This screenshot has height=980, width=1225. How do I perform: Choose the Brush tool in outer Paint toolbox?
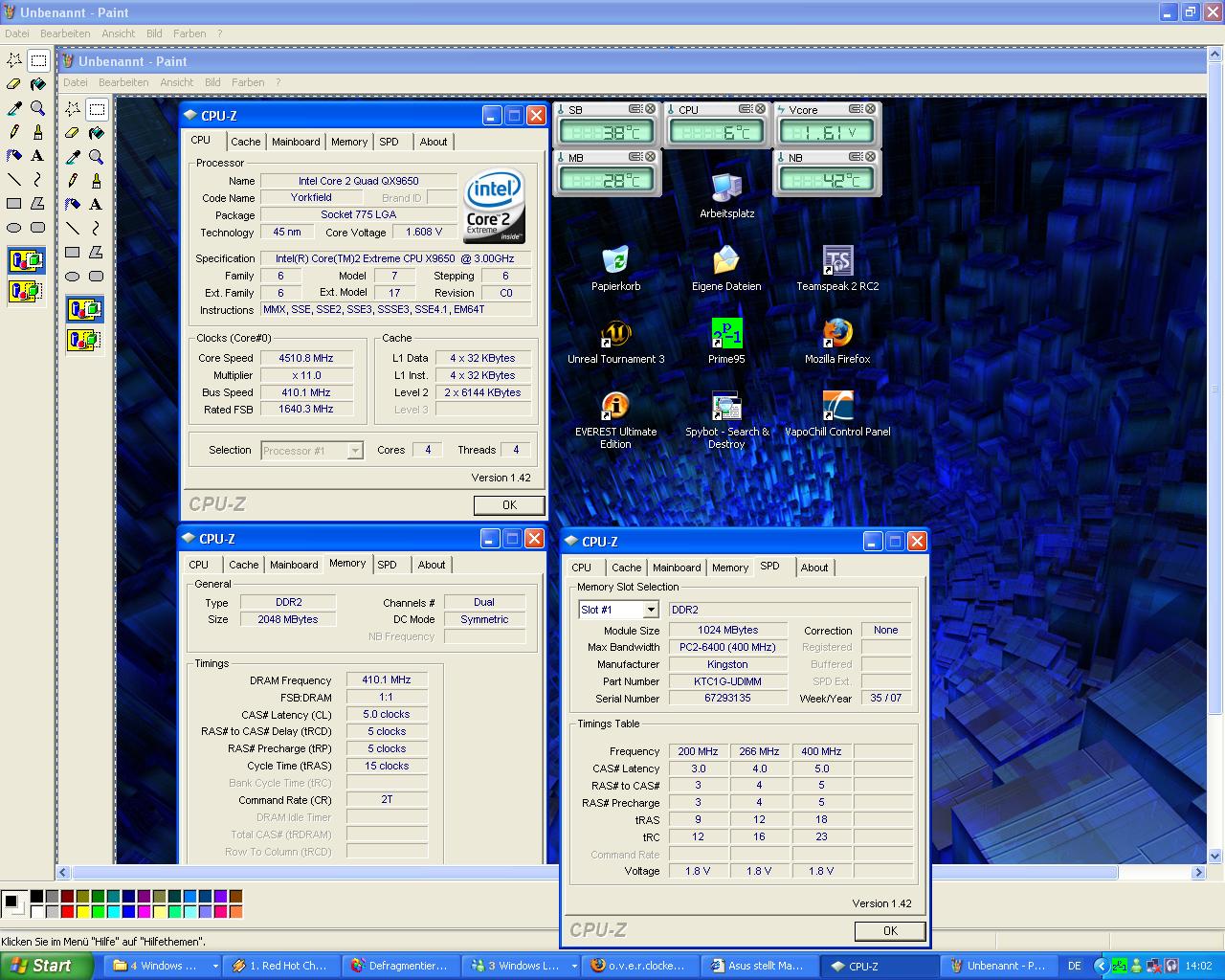(x=38, y=132)
